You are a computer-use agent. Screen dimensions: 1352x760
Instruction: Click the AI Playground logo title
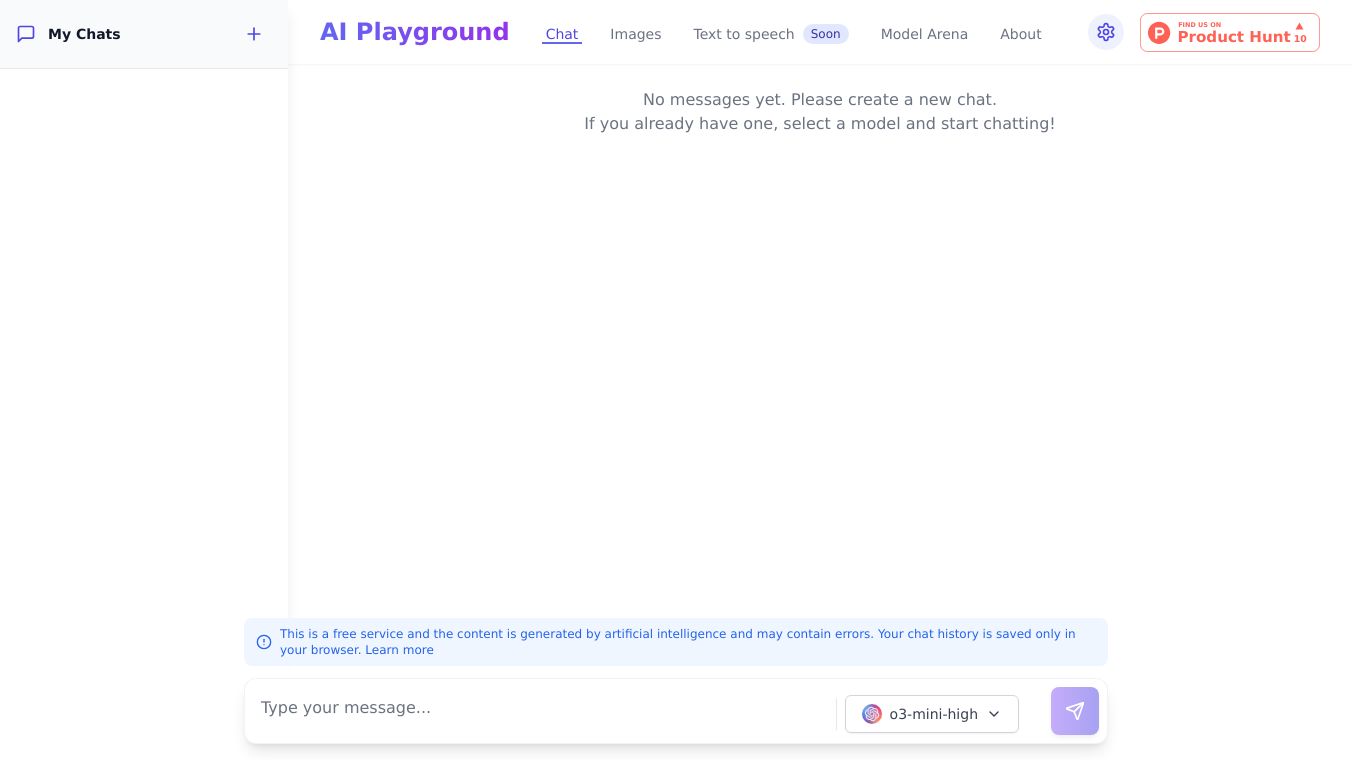[414, 32]
